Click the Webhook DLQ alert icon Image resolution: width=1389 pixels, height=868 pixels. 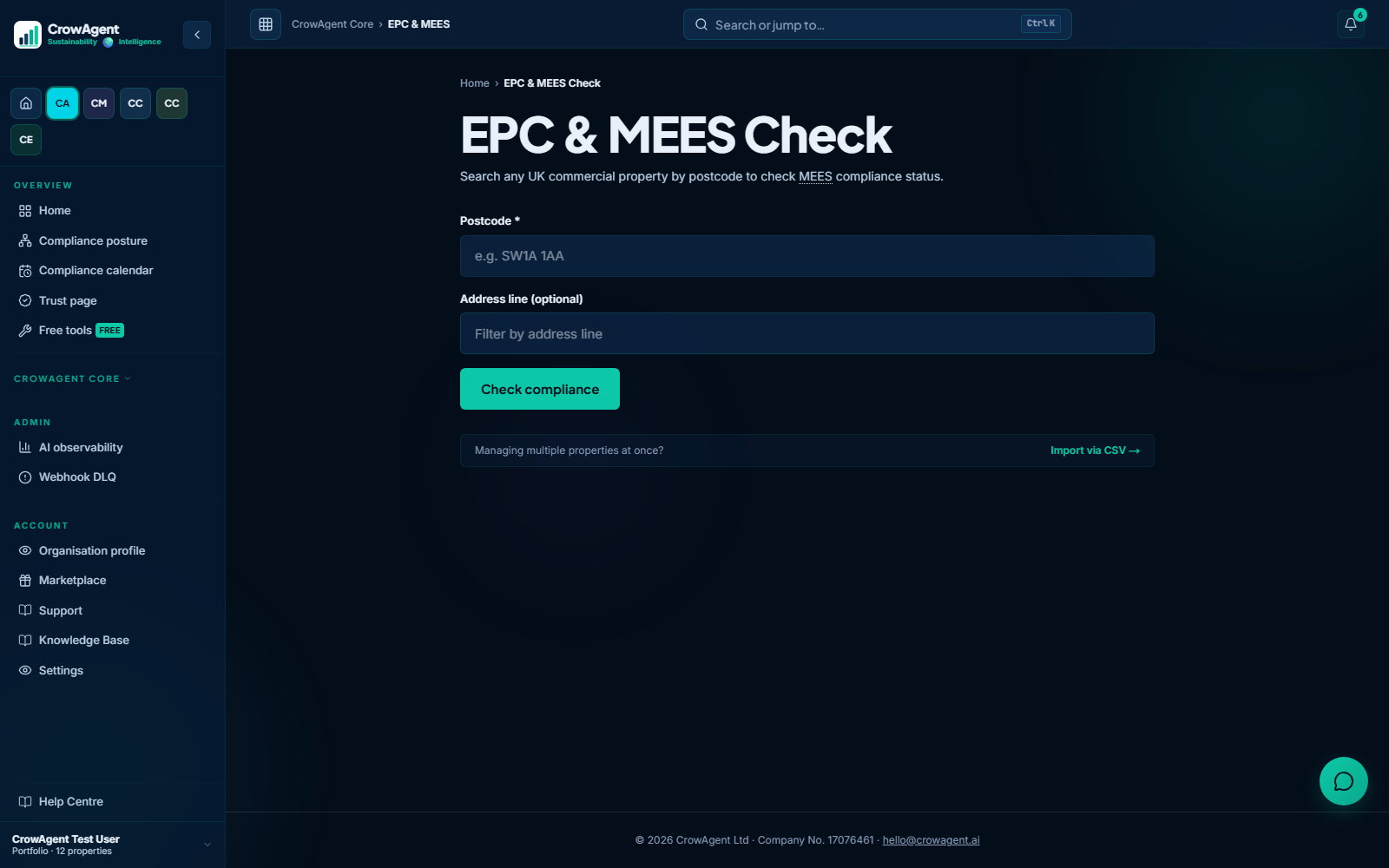[x=25, y=477]
